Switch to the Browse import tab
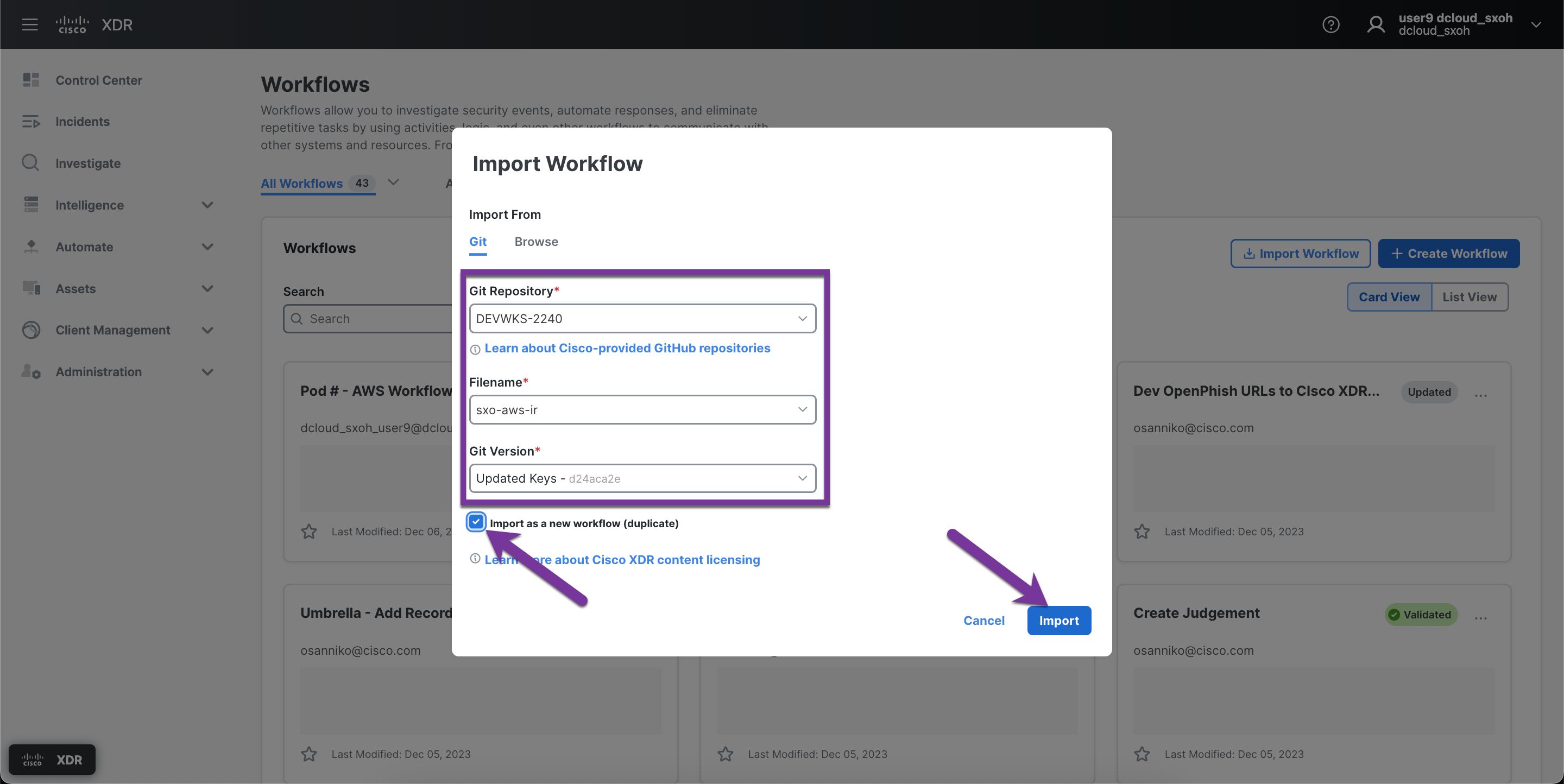 pyautogui.click(x=536, y=242)
